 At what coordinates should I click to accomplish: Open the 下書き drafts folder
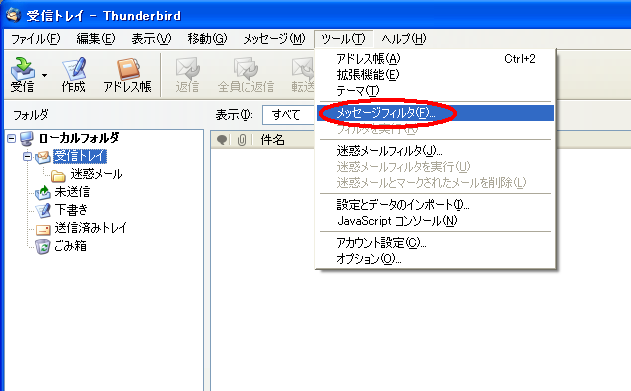pos(71,210)
